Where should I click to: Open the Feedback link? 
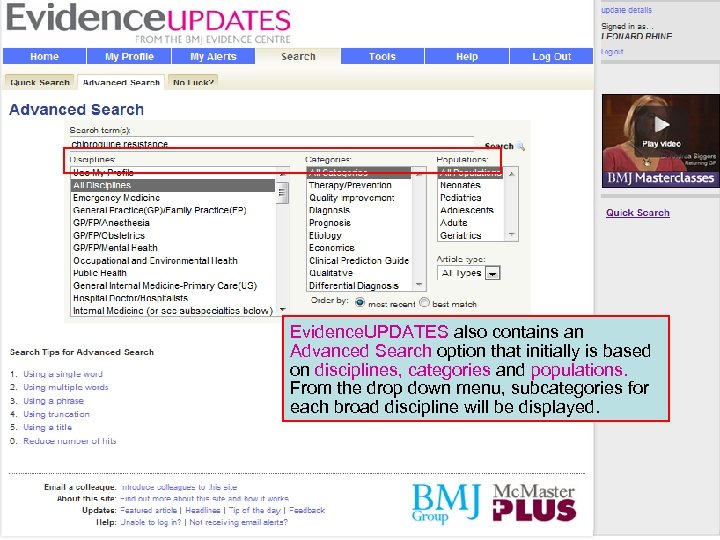pyautogui.click(x=307, y=510)
